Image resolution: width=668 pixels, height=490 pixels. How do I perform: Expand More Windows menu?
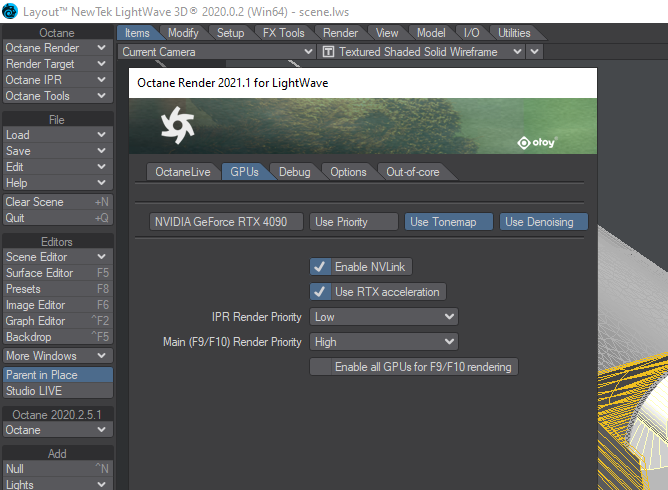click(58, 356)
